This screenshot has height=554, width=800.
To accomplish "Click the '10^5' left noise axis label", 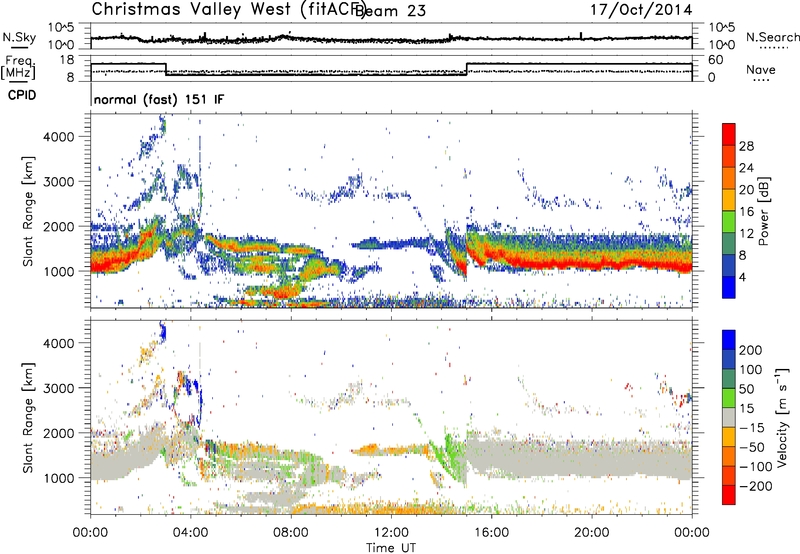I will (61, 28).
